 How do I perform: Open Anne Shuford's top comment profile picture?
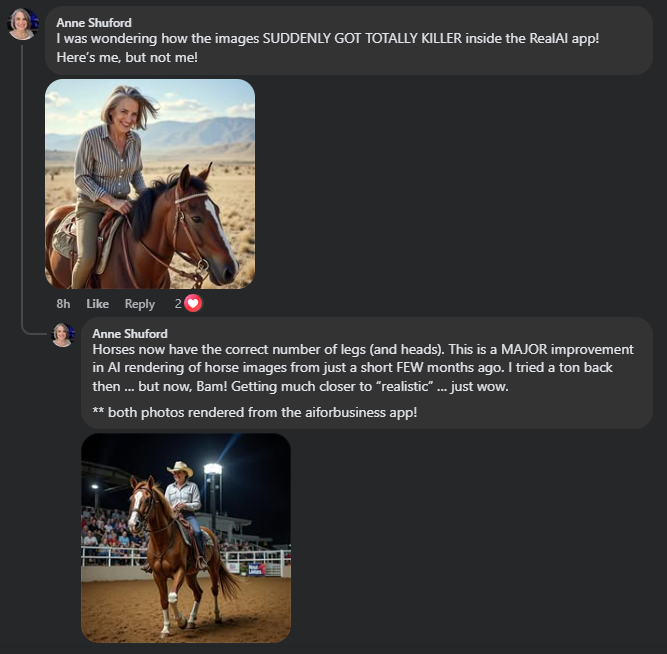pos(22,23)
